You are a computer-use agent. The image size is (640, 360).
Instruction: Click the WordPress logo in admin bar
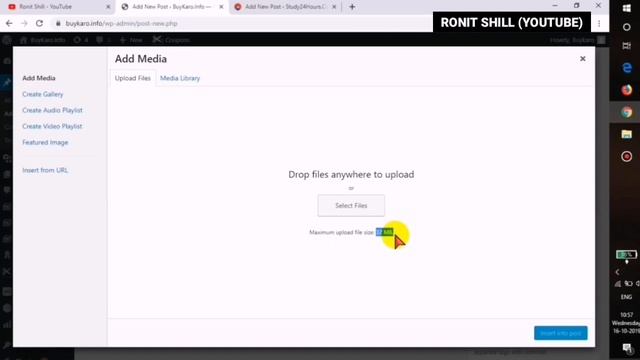7,40
